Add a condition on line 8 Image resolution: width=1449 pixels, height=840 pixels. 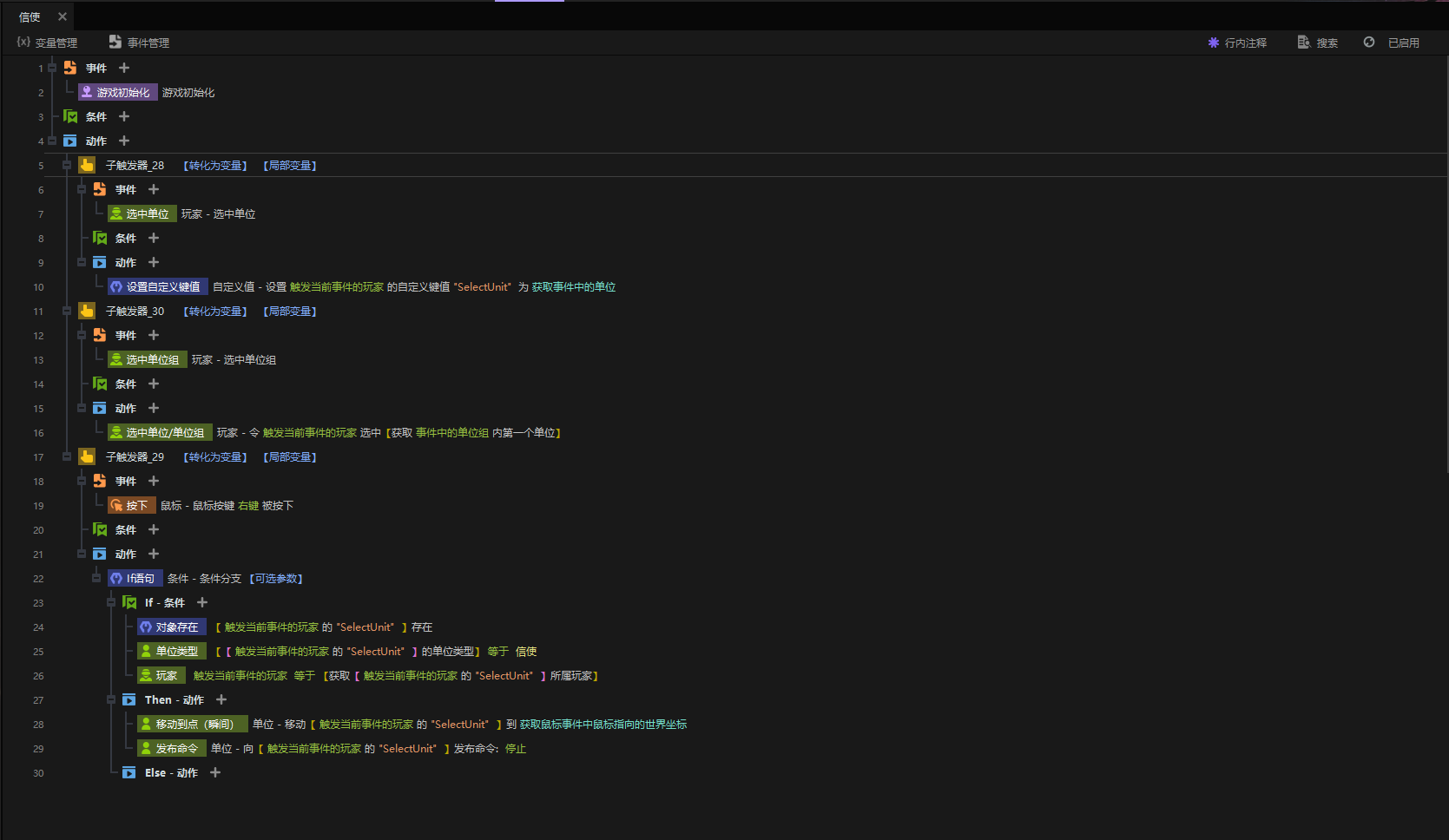click(154, 238)
